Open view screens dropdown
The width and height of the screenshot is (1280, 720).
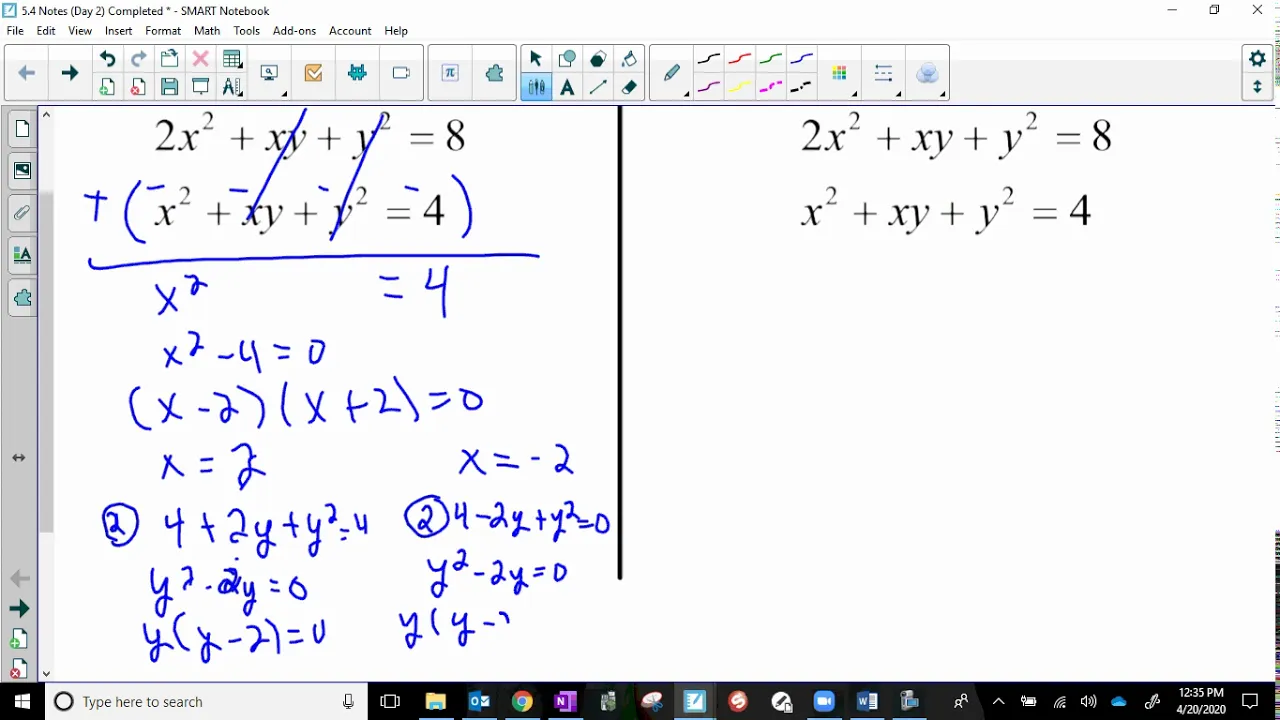(x=270, y=73)
